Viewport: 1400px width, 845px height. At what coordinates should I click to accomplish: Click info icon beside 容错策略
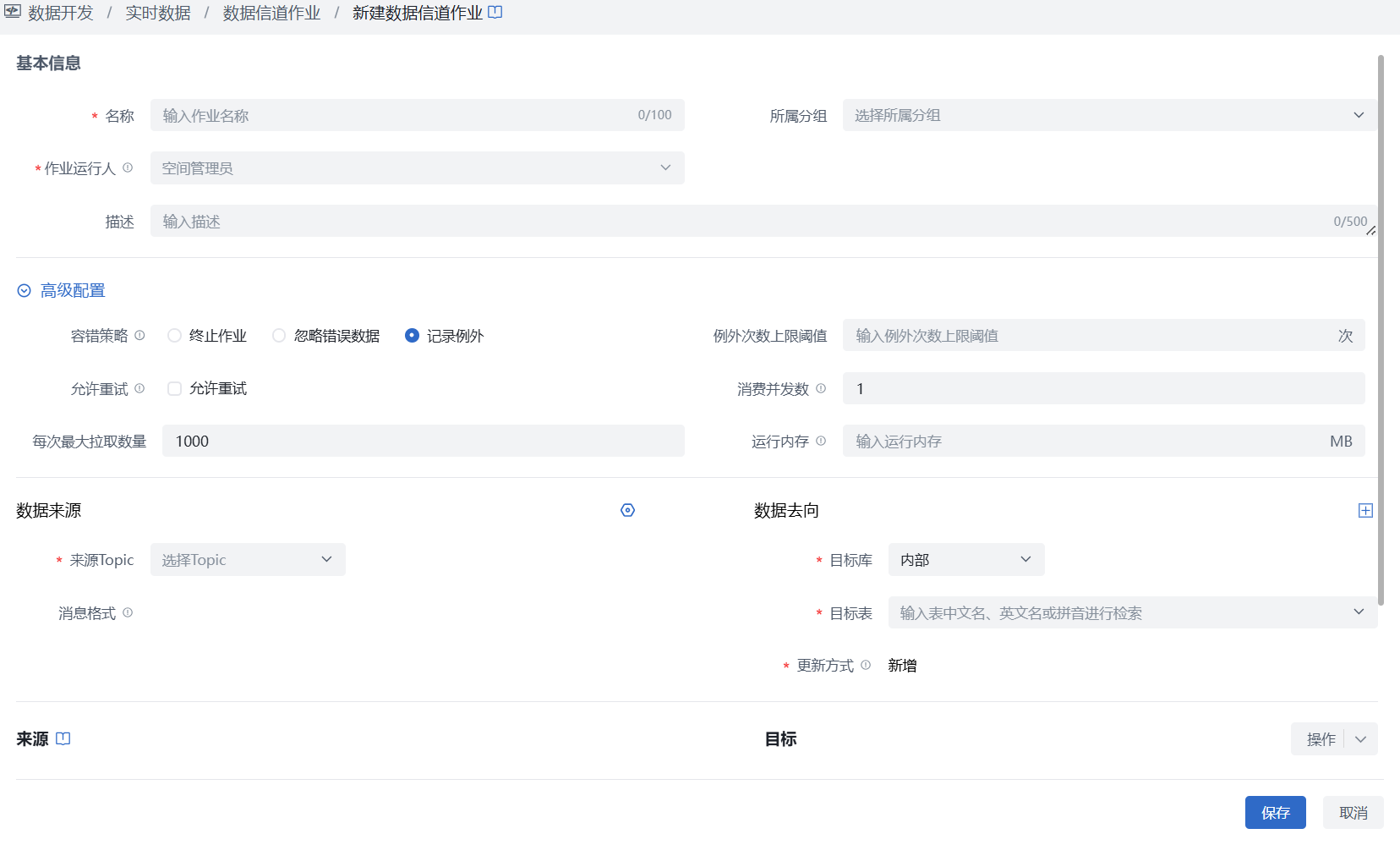(x=139, y=335)
